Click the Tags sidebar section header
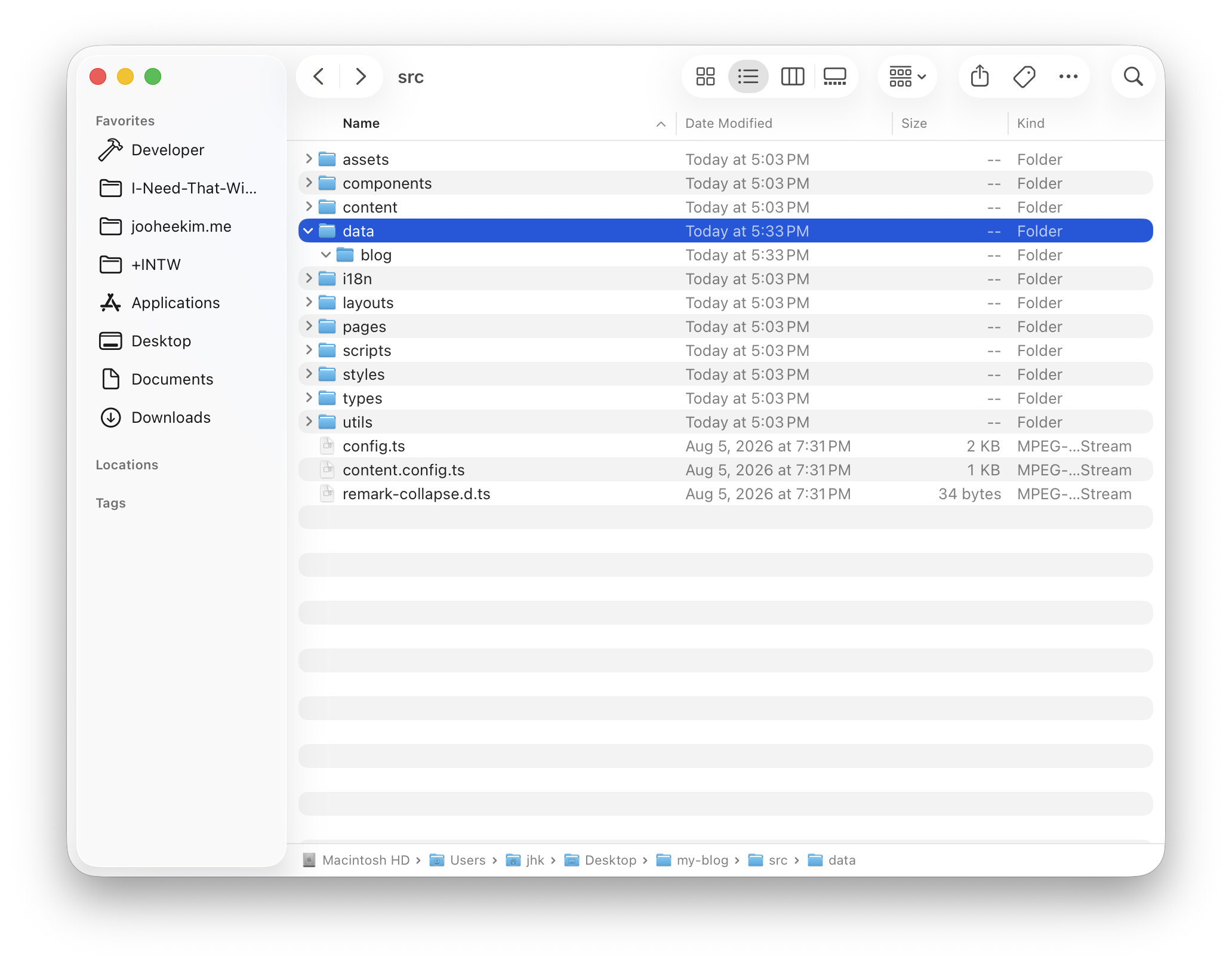 point(111,503)
